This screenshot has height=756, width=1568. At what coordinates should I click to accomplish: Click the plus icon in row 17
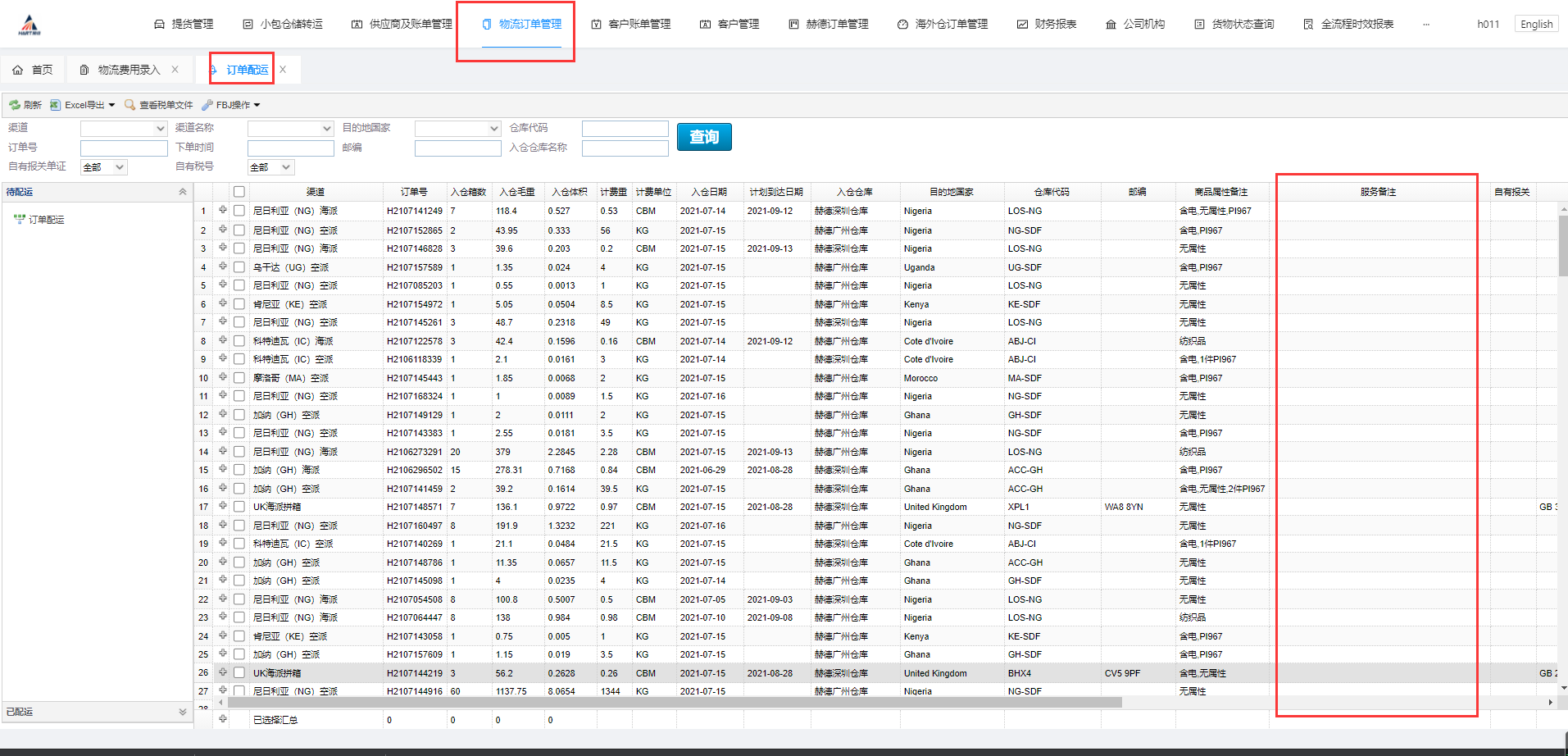click(222, 507)
